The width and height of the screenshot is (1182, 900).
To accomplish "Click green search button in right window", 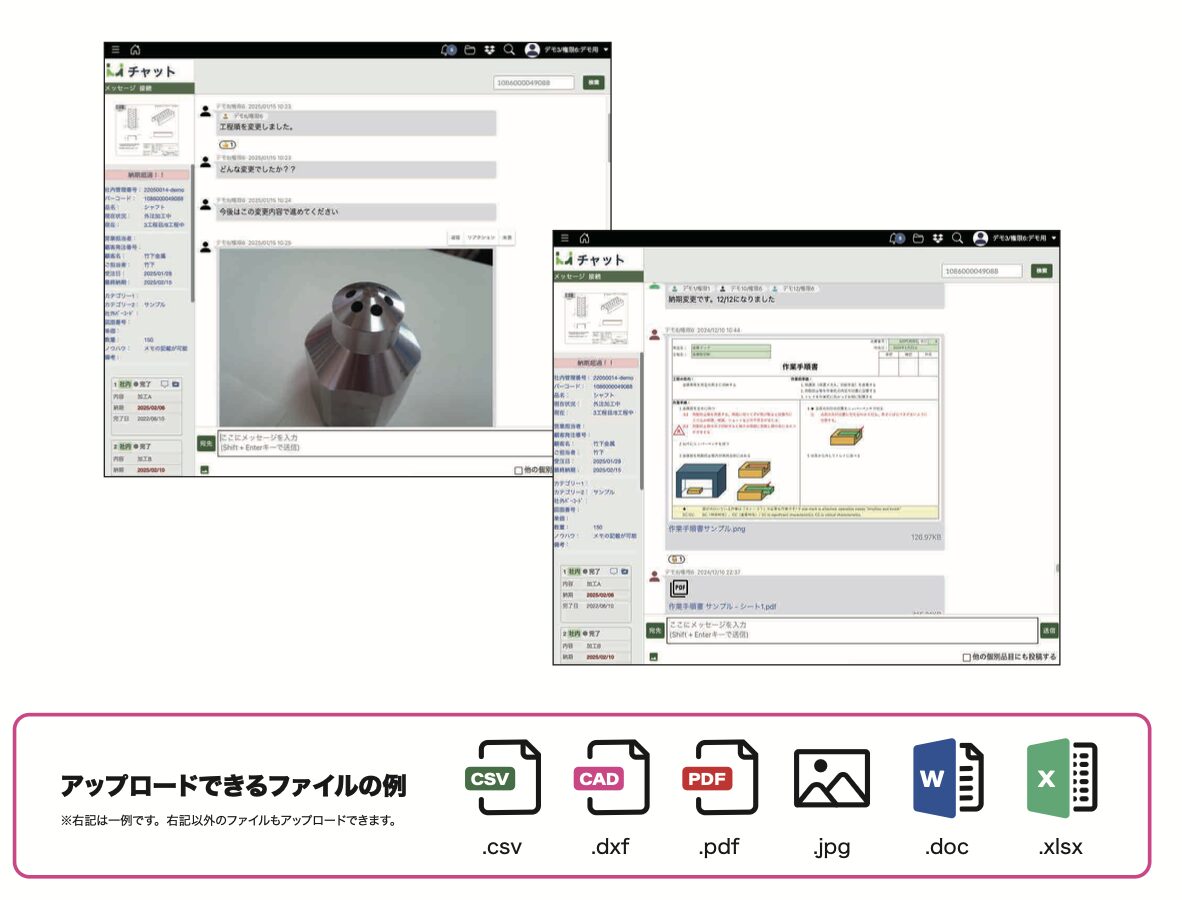I will 1042,271.
